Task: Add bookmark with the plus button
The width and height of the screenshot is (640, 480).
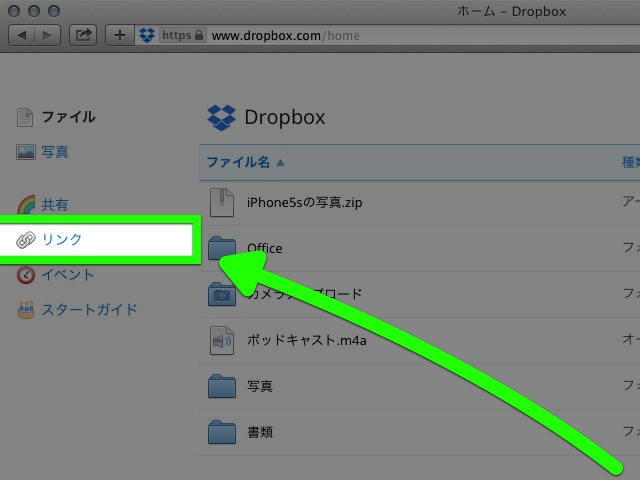Action: coord(120,35)
